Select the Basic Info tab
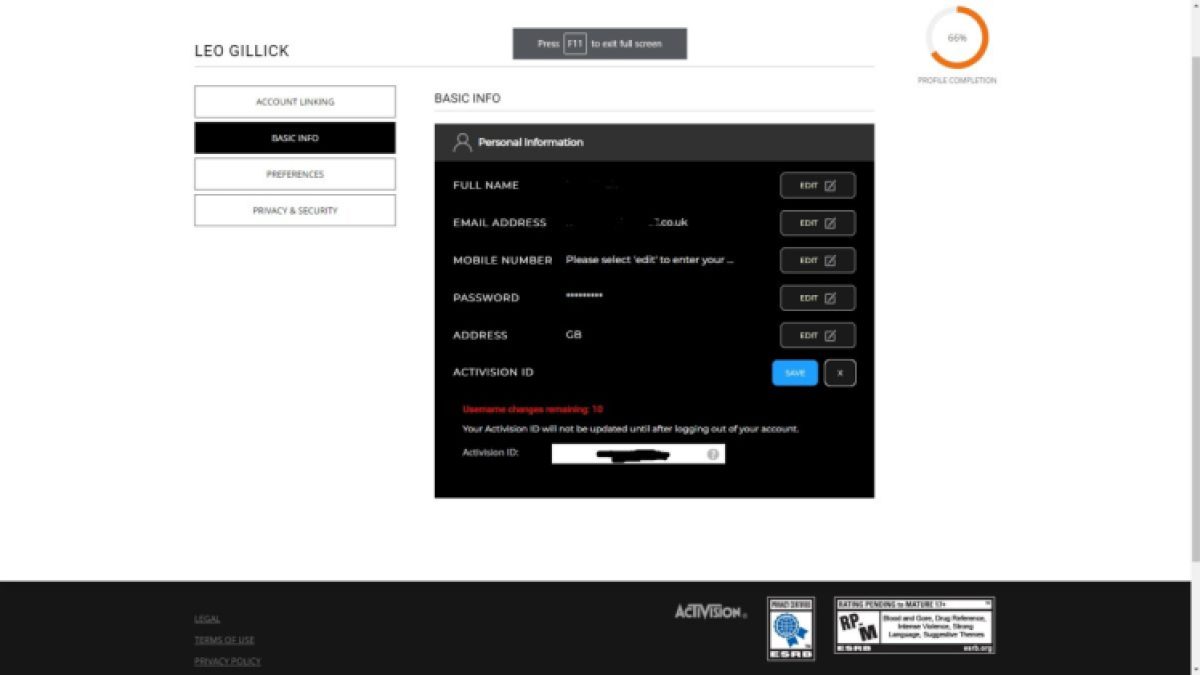Screen dimensions: 1200x675 pyautogui.click(x=295, y=138)
